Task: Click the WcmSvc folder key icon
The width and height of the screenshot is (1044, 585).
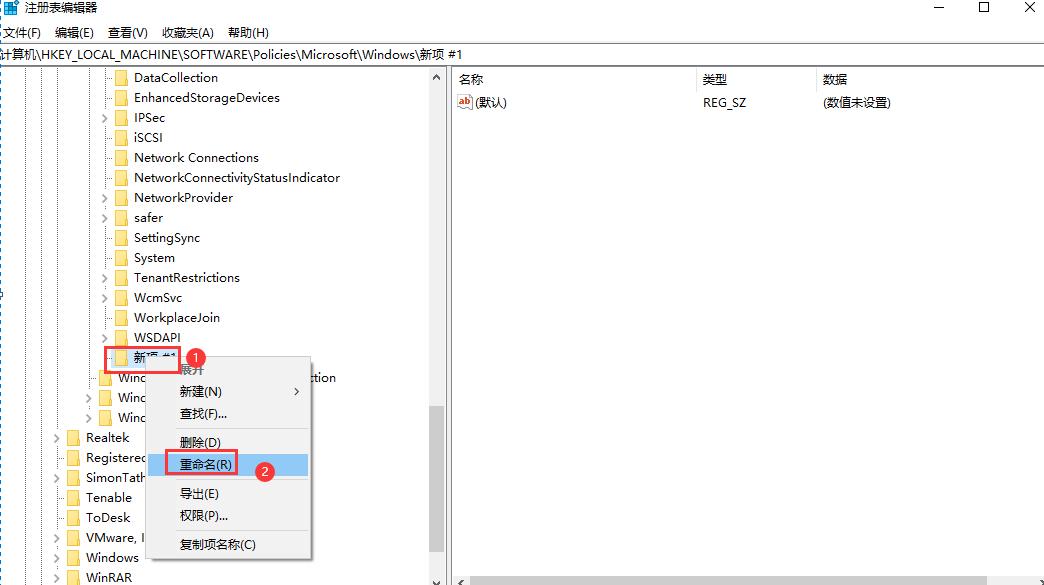Action: pyautogui.click(x=122, y=297)
